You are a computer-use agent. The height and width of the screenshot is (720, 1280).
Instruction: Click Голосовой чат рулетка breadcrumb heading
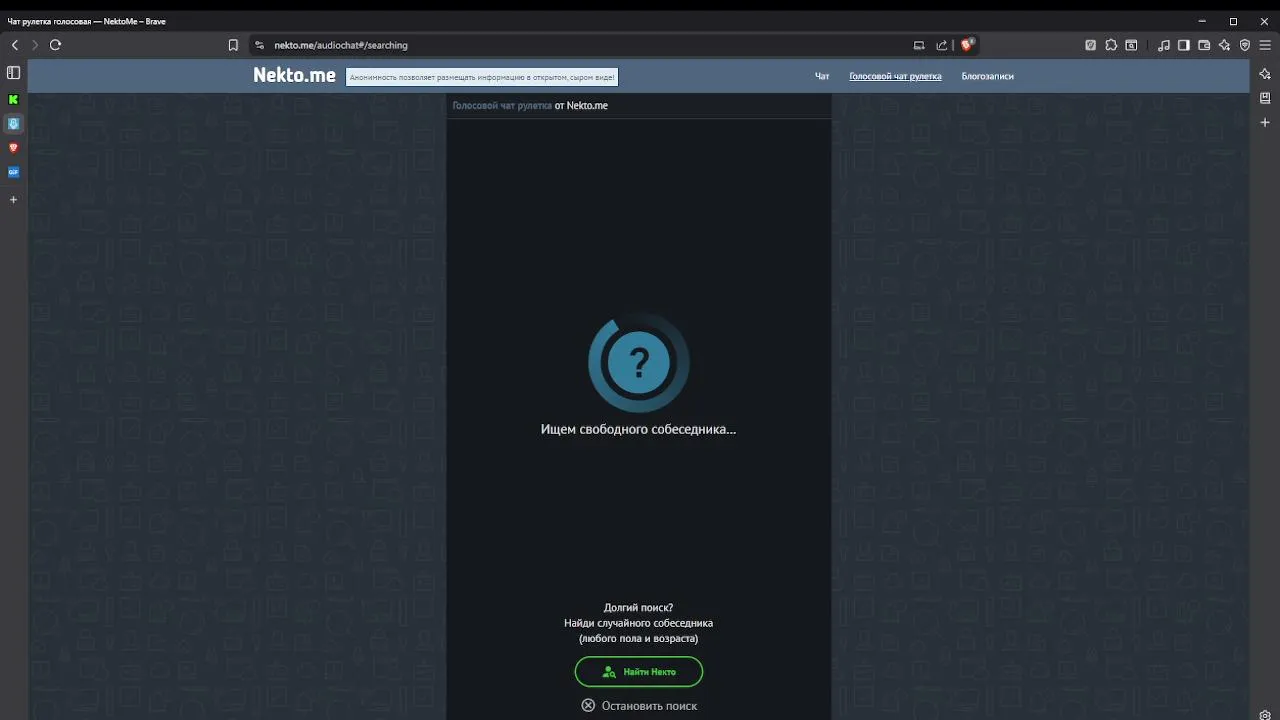(x=501, y=105)
